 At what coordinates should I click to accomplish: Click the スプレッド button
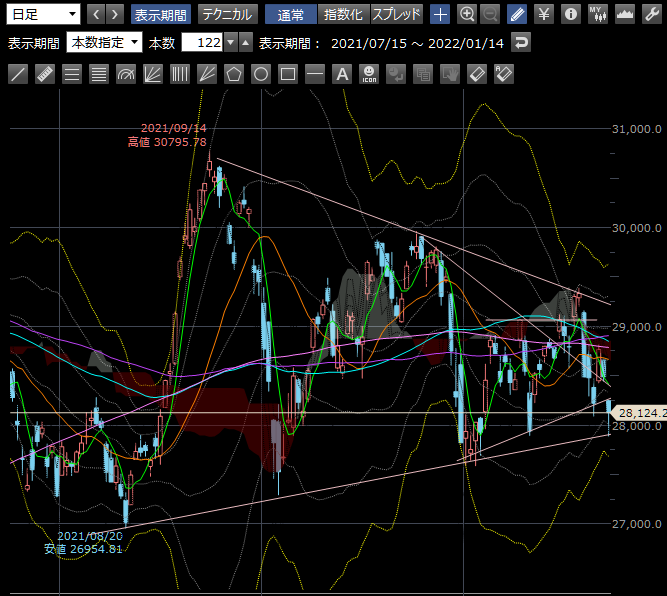pos(397,14)
